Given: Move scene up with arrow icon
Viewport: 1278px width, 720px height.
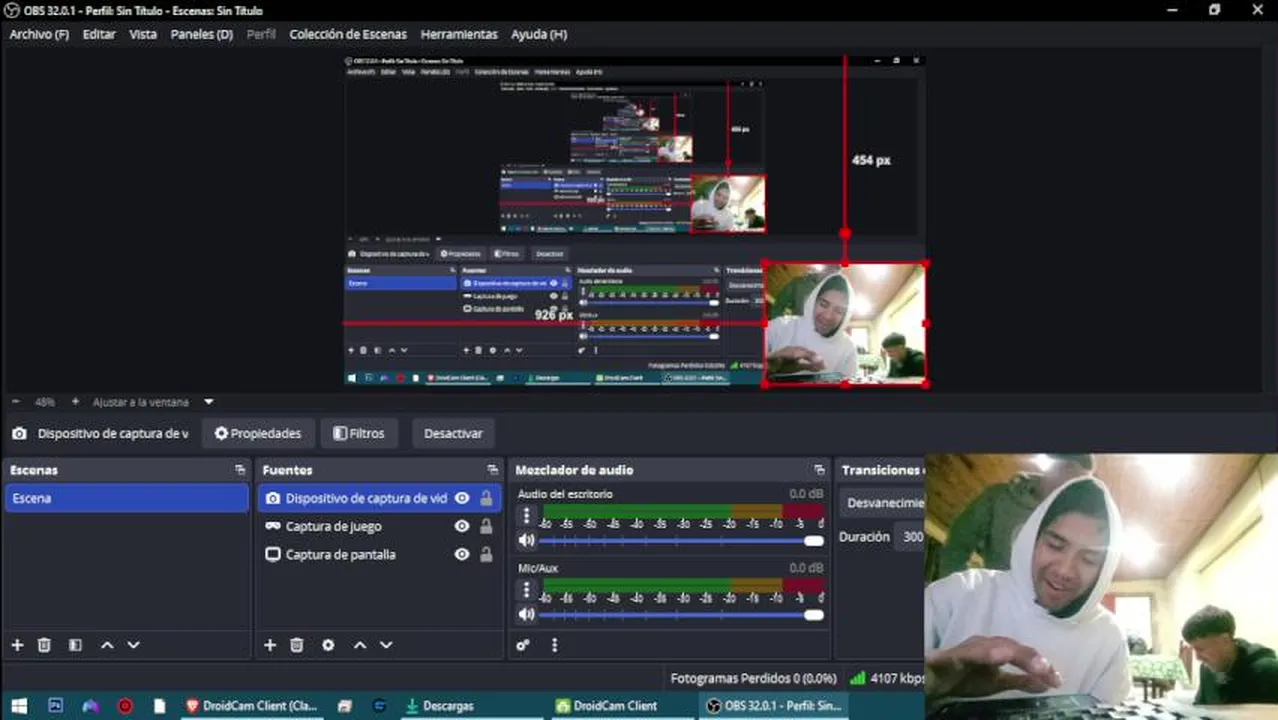Looking at the screenshot, I should tap(107, 645).
